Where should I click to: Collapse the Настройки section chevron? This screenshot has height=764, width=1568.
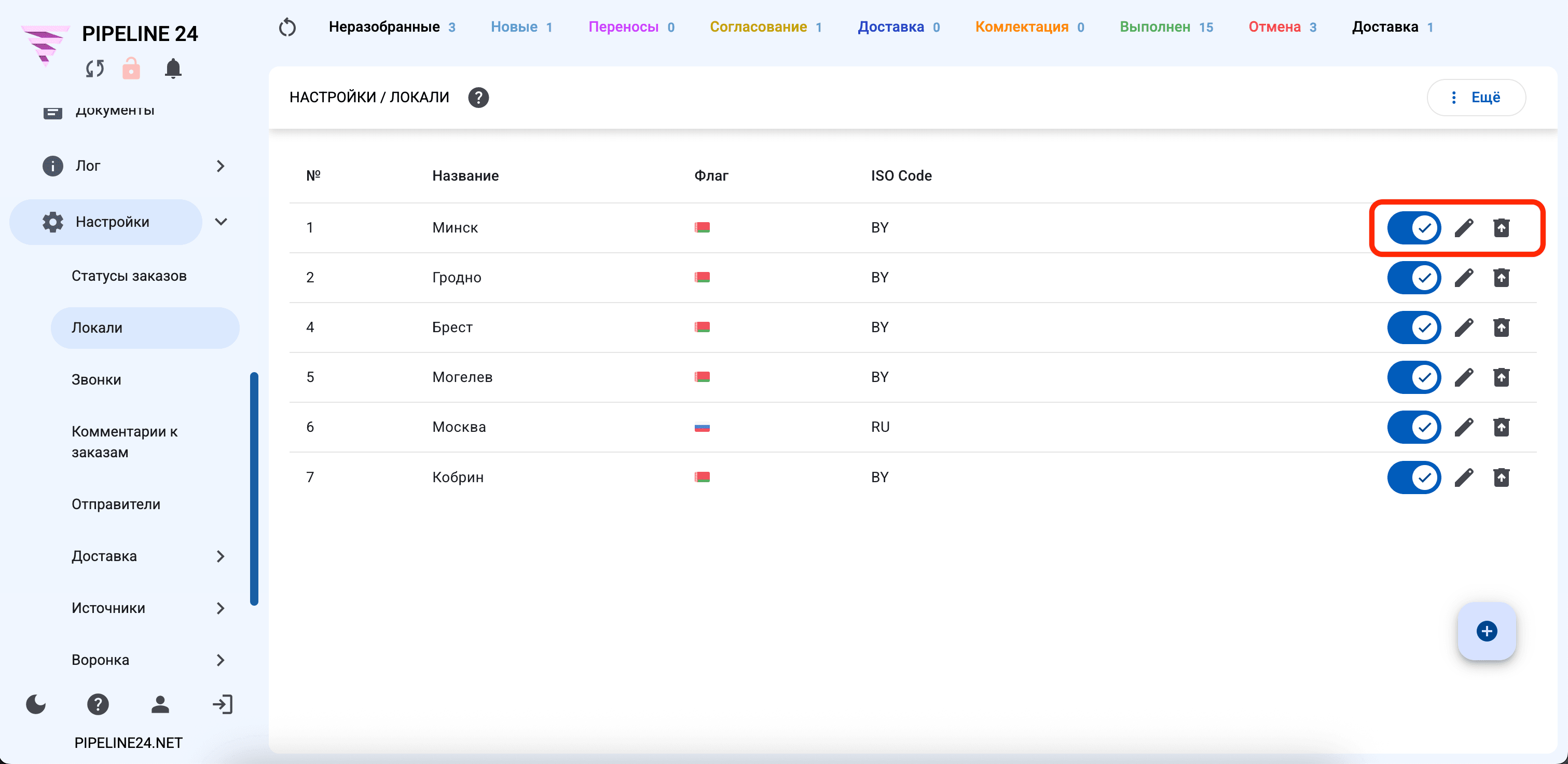(x=221, y=222)
